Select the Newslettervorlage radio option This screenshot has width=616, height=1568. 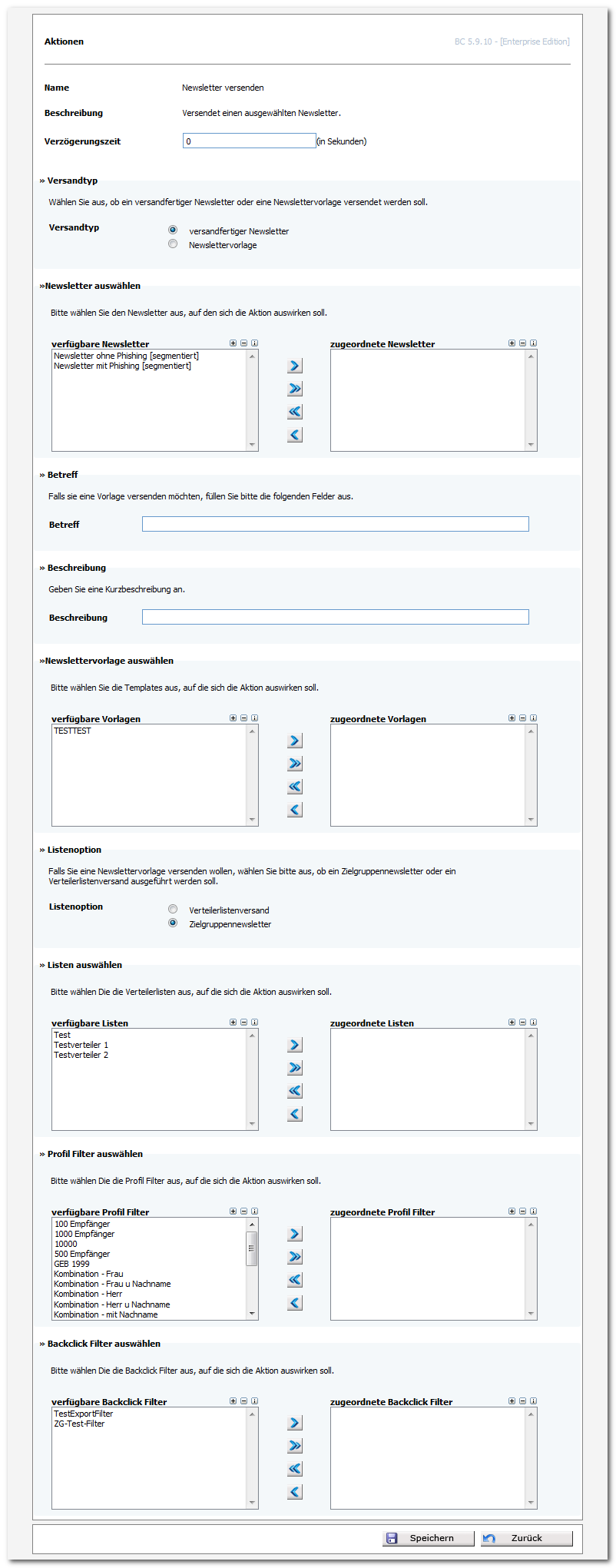point(173,244)
